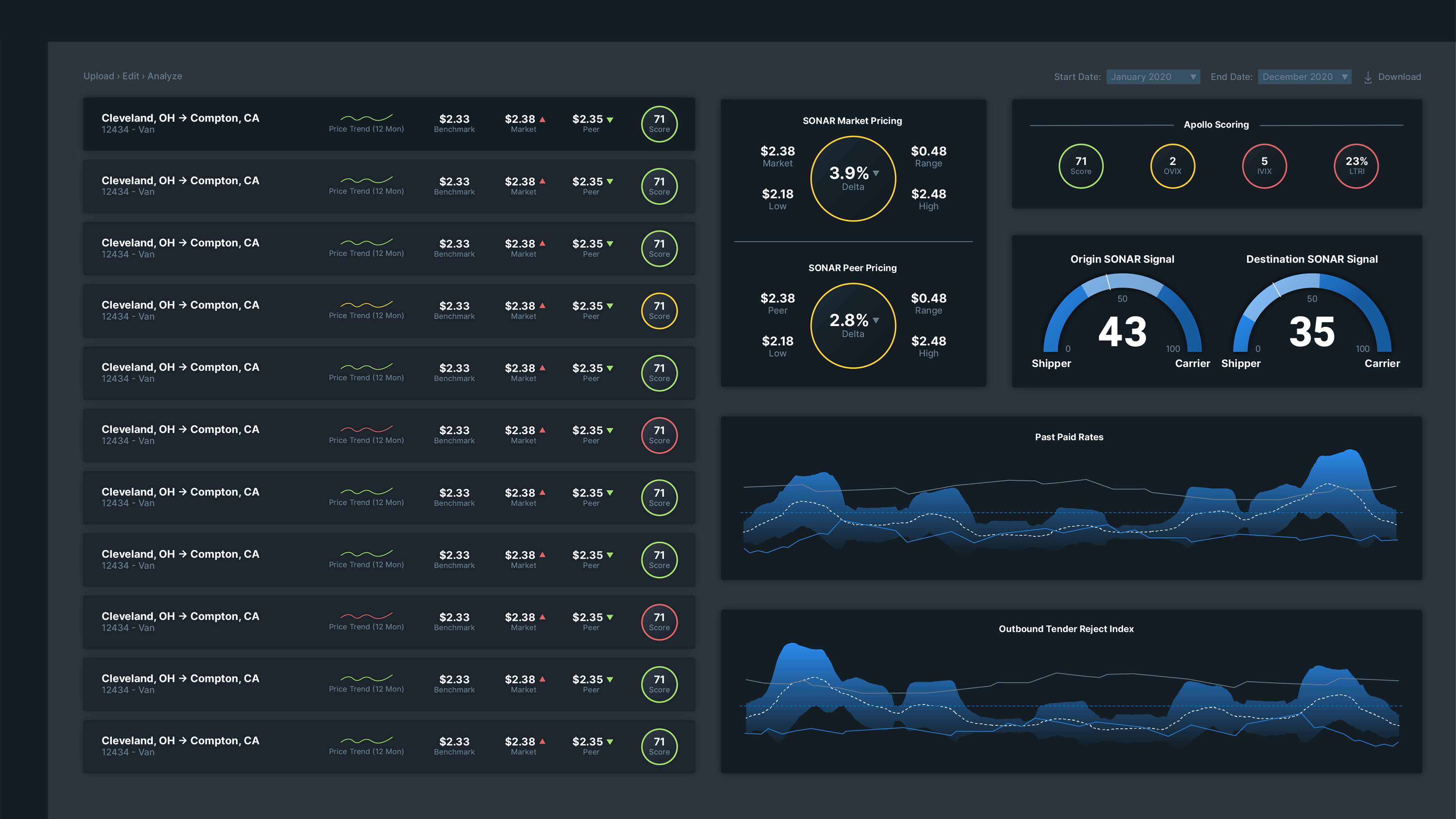The width and height of the screenshot is (1456, 819).
Task: Click the Download arrow icon
Action: click(x=1368, y=77)
